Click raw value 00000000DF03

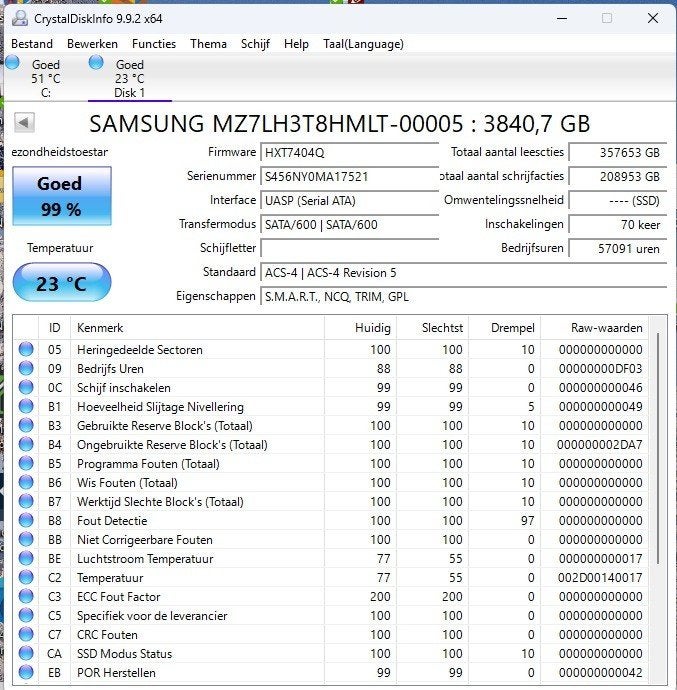click(x=600, y=369)
